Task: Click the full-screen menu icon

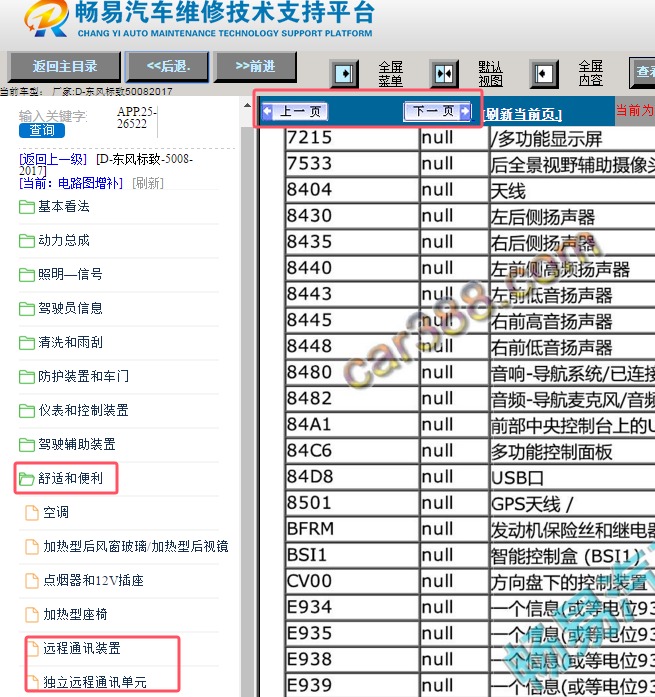Action: pos(344,73)
